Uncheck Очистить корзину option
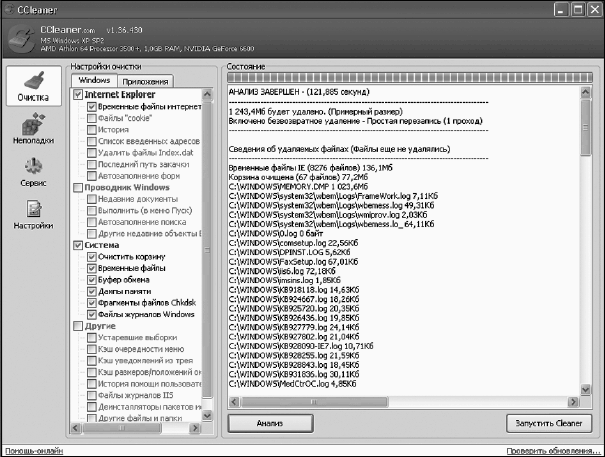Viewport: 605px width, 457px height. pos(91,256)
